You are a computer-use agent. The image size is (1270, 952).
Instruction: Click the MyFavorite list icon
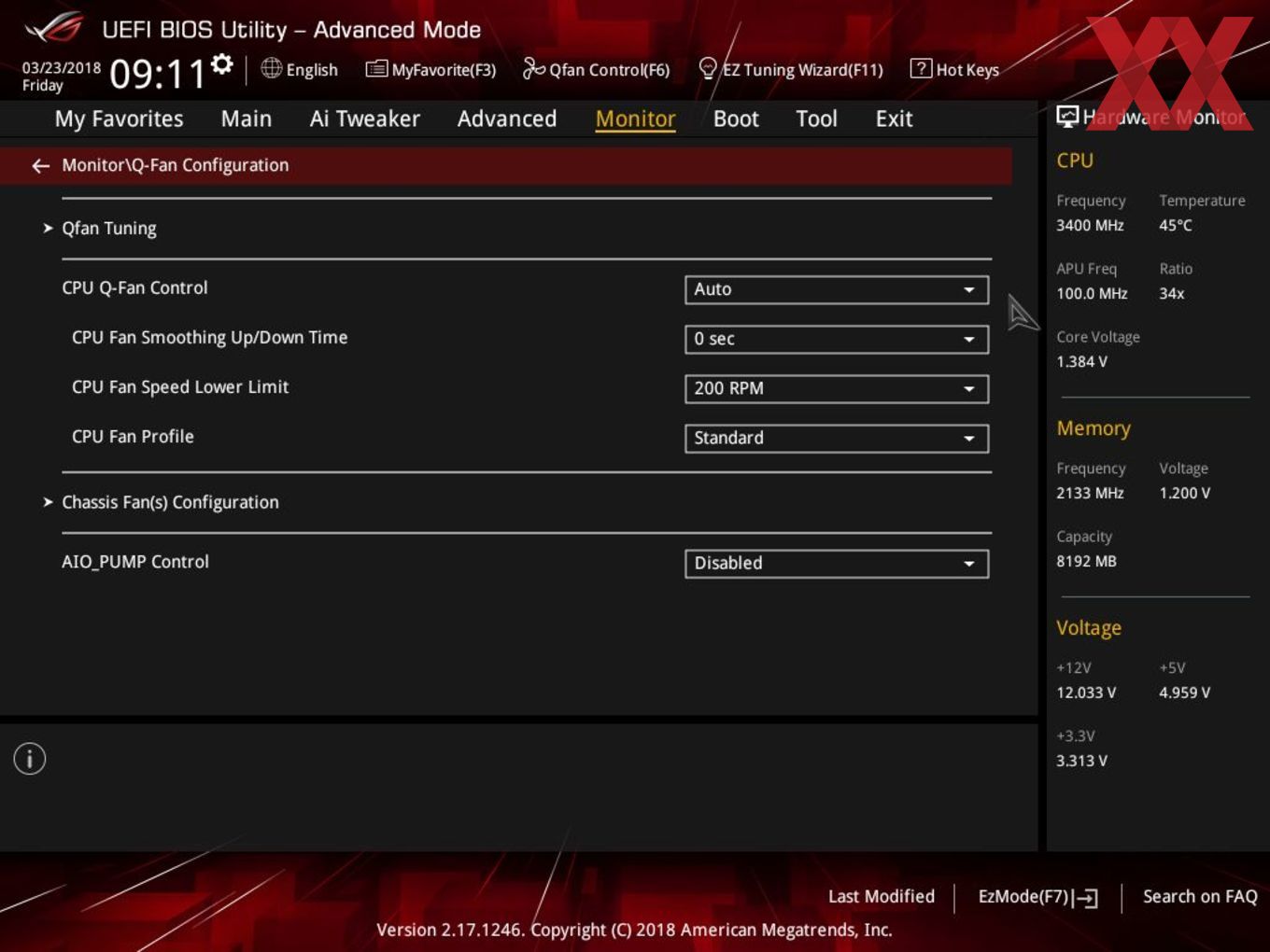pos(376,69)
